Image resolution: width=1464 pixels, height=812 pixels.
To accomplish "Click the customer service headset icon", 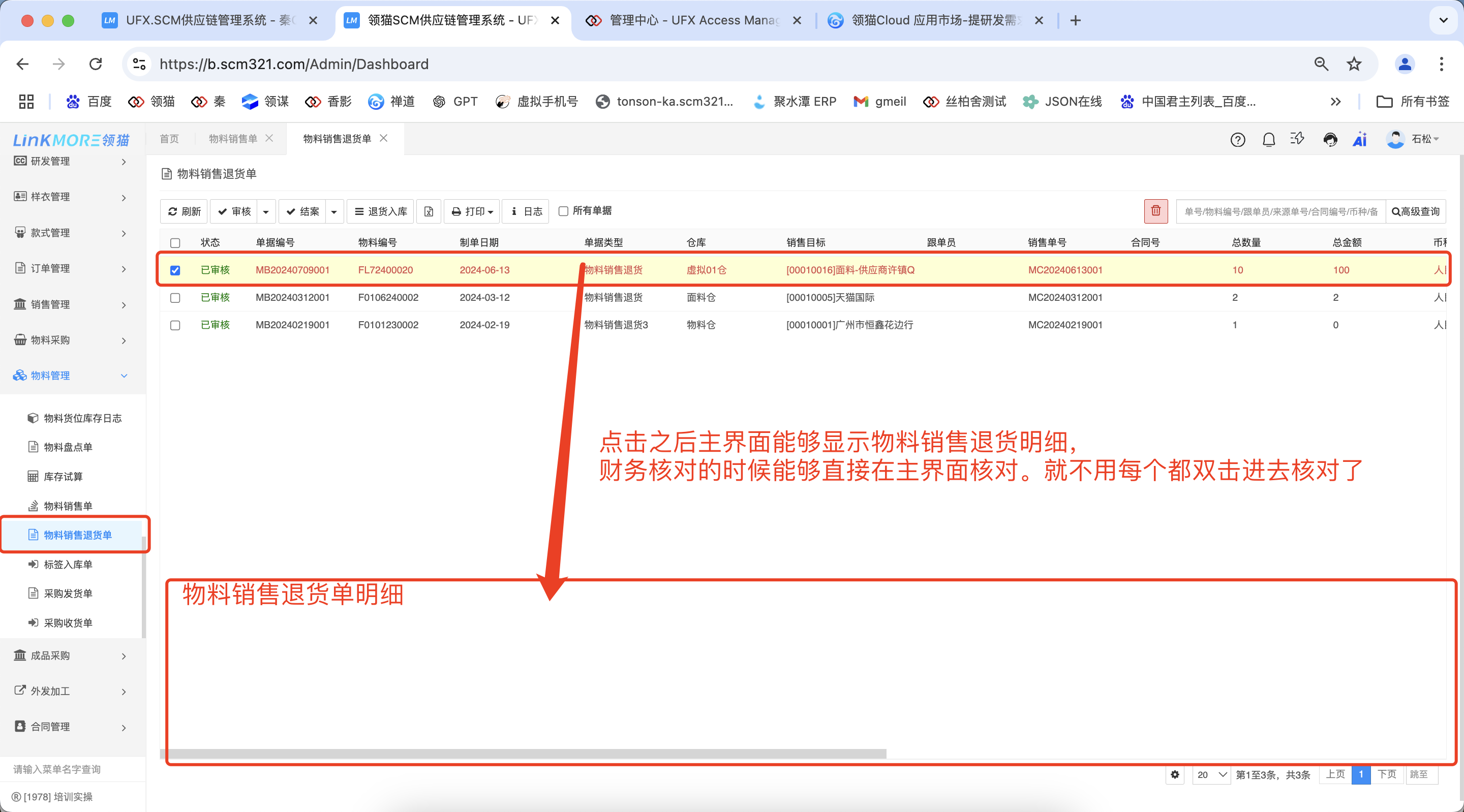I will click(x=1330, y=140).
